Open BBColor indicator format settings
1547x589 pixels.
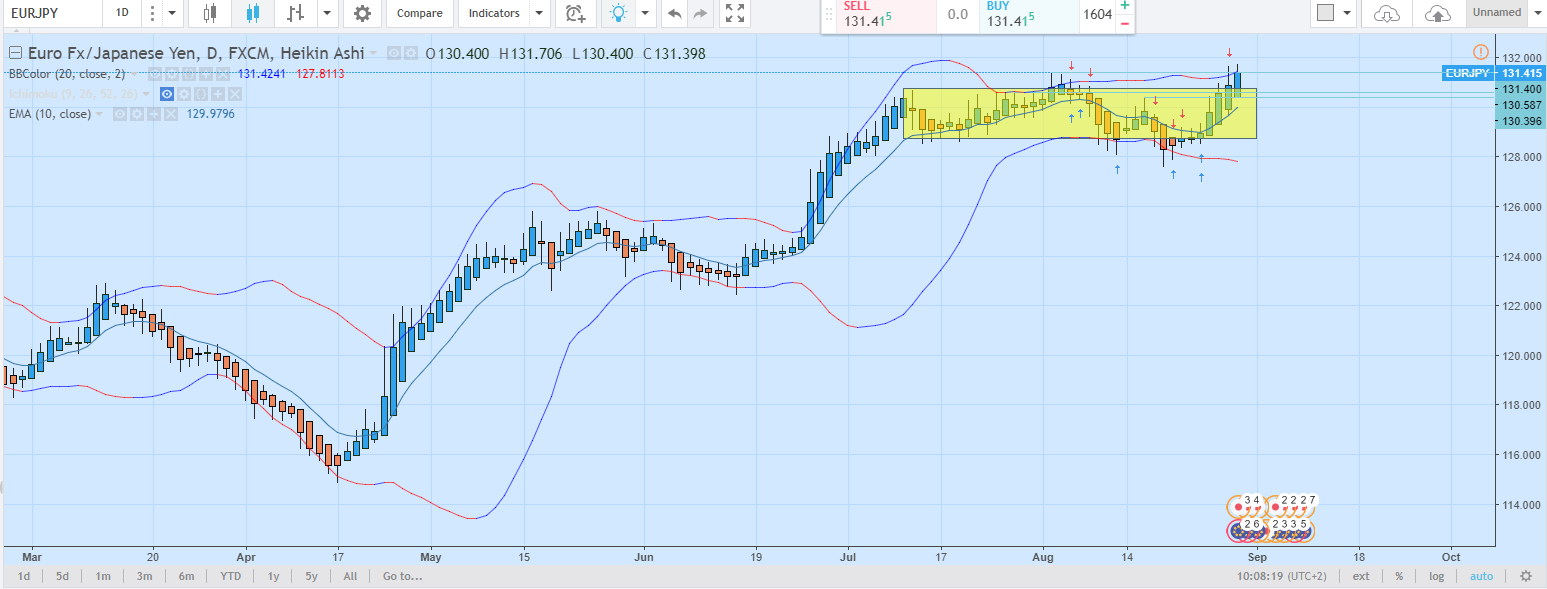(172, 74)
